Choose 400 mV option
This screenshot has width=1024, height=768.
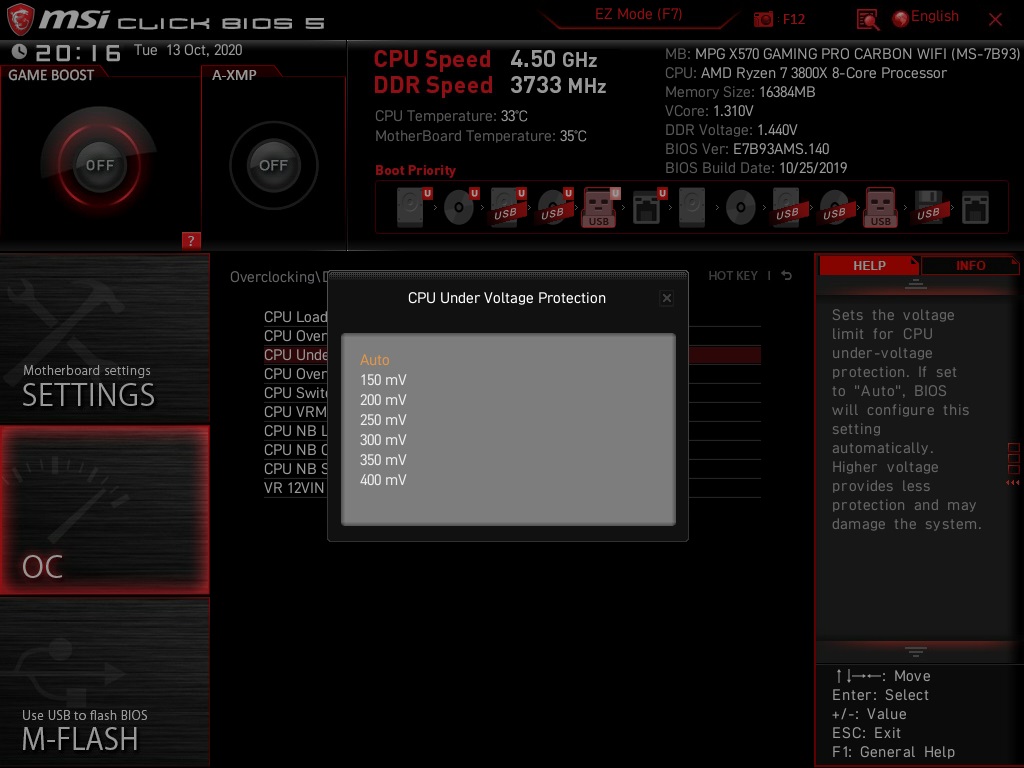coord(383,480)
